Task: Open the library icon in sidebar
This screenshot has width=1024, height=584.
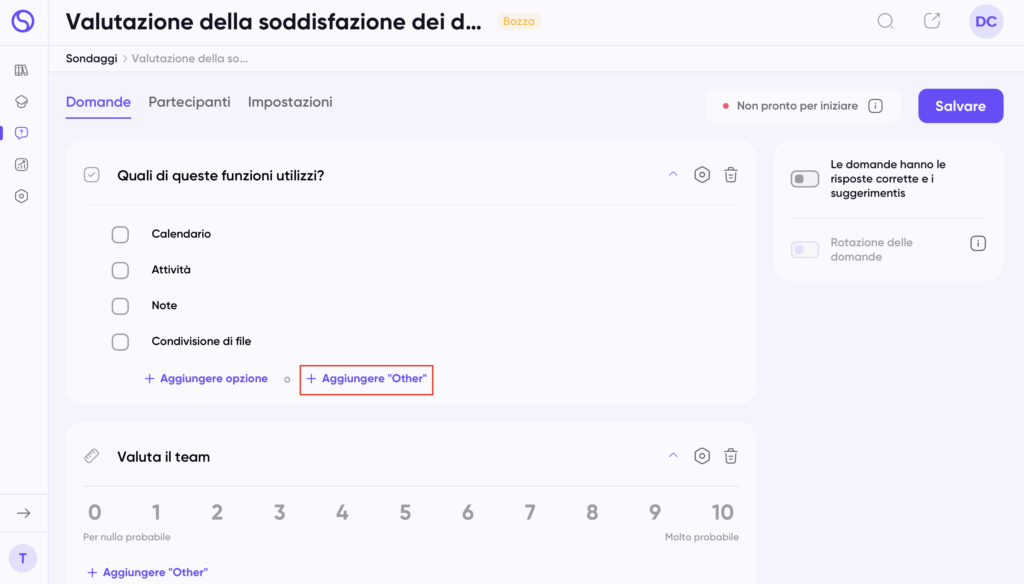Action: pos(22,70)
